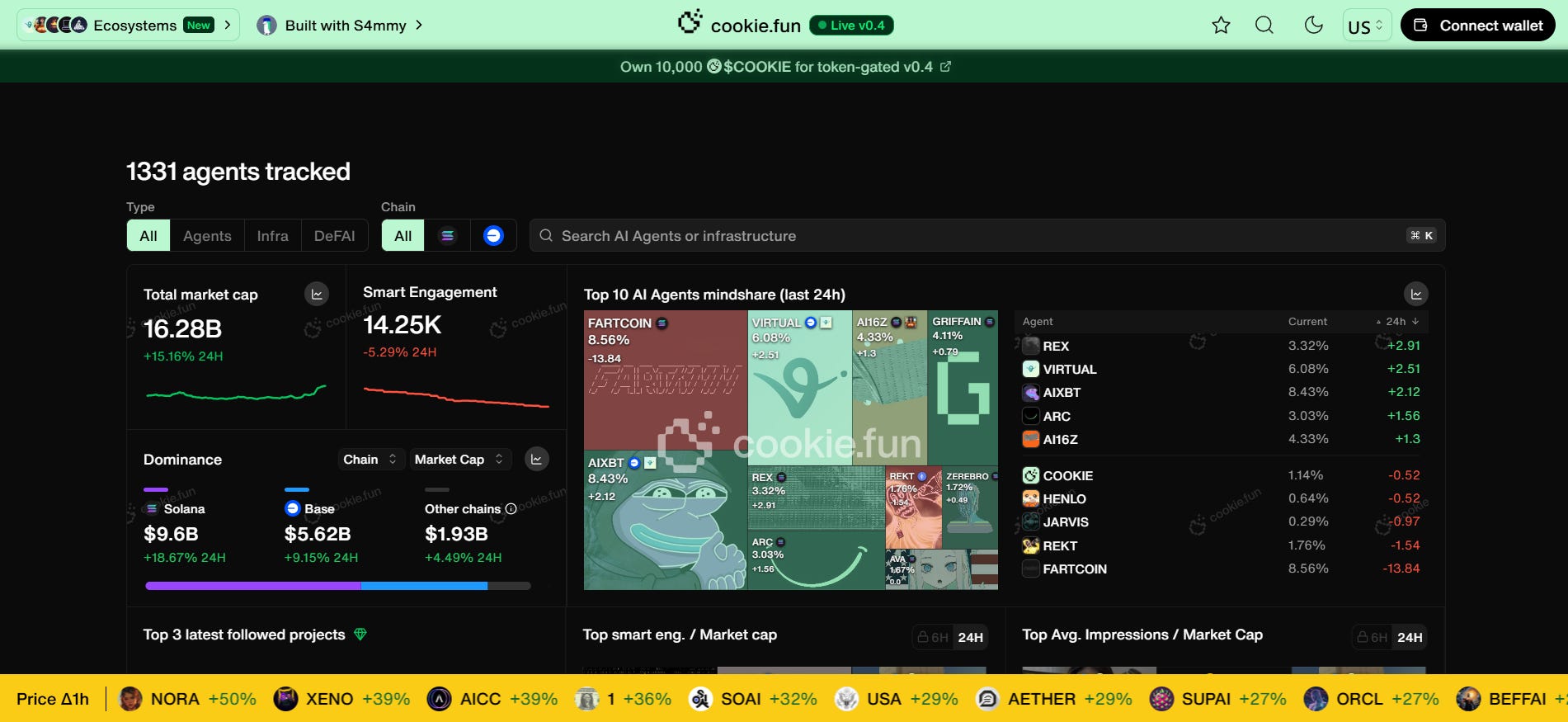The width and height of the screenshot is (1568, 722).
Task: Select 24H for Top Avg. Impressions panel
Action: 1410,637
